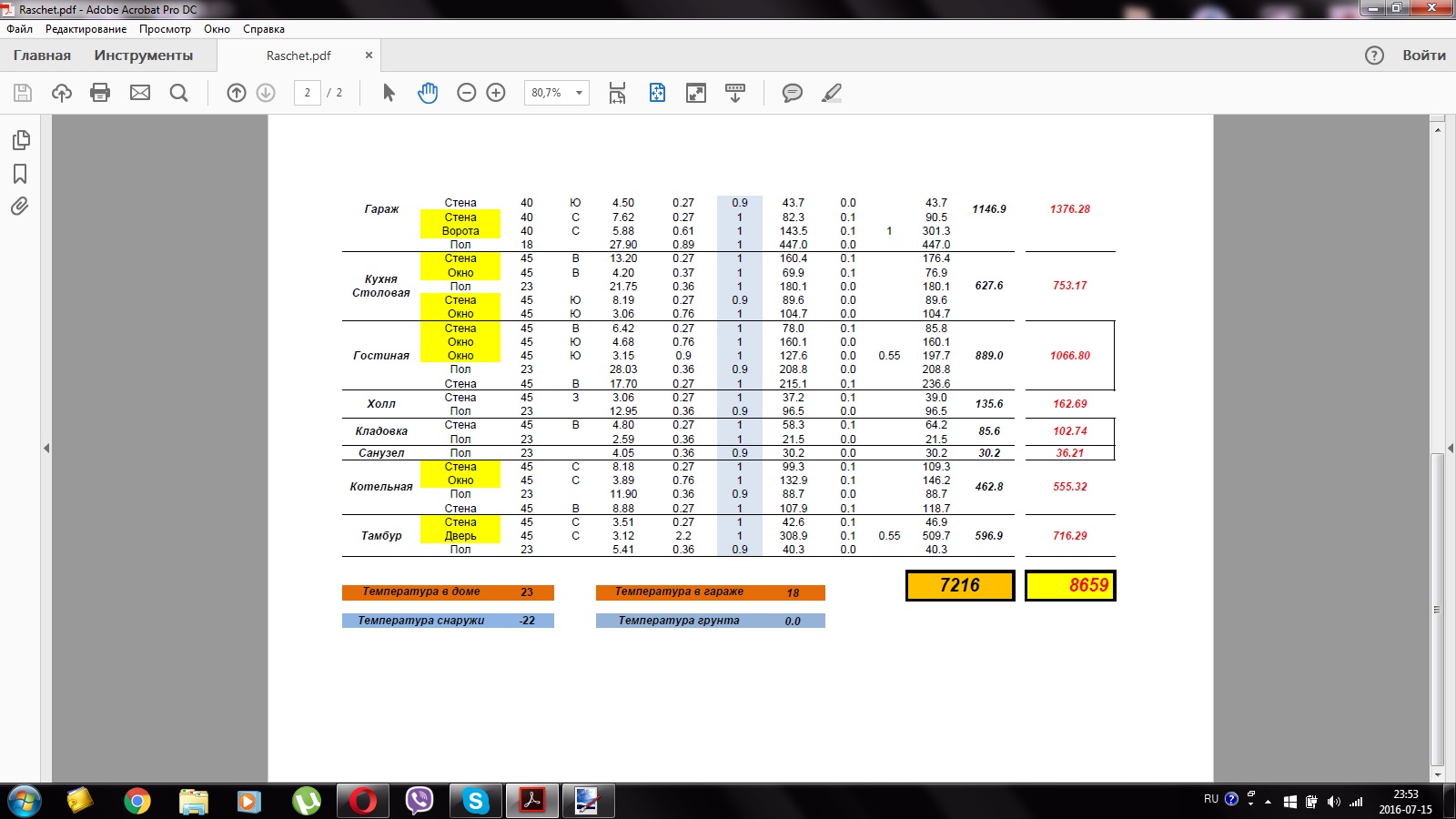Go to next page arrow
The image size is (1456, 819).
click(266, 93)
